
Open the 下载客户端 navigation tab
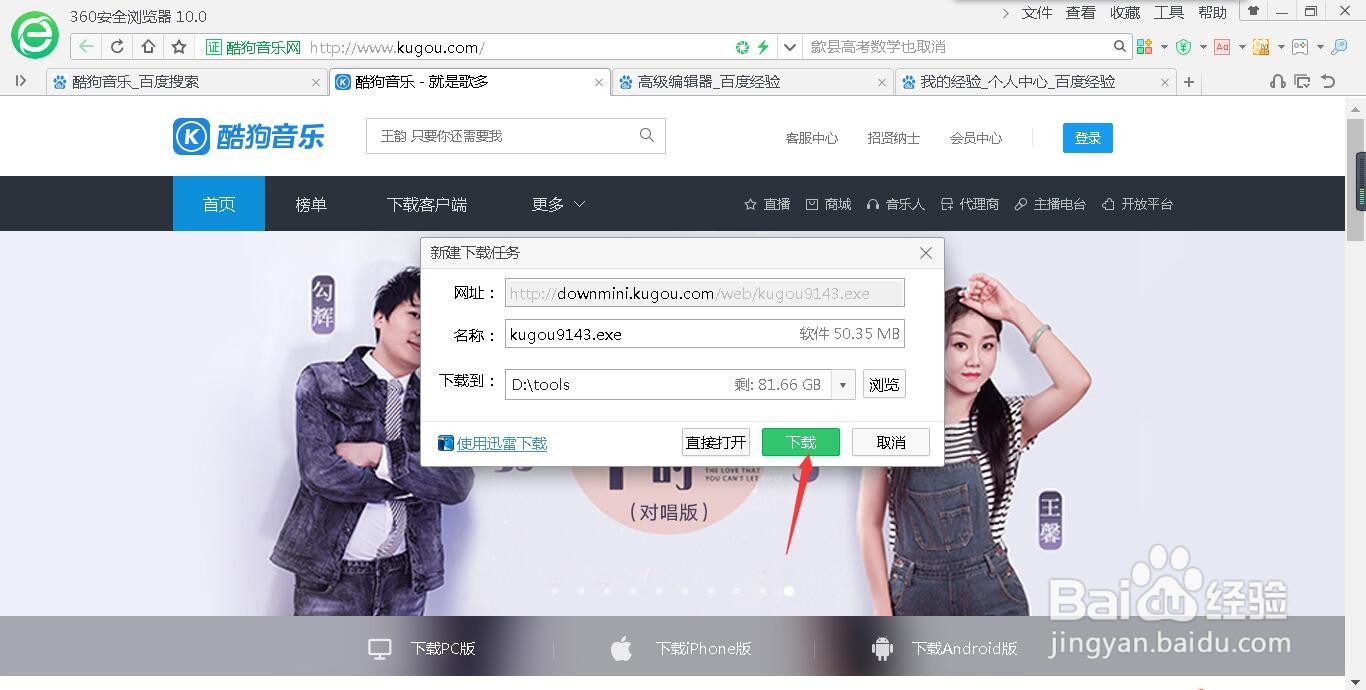click(427, 204)
